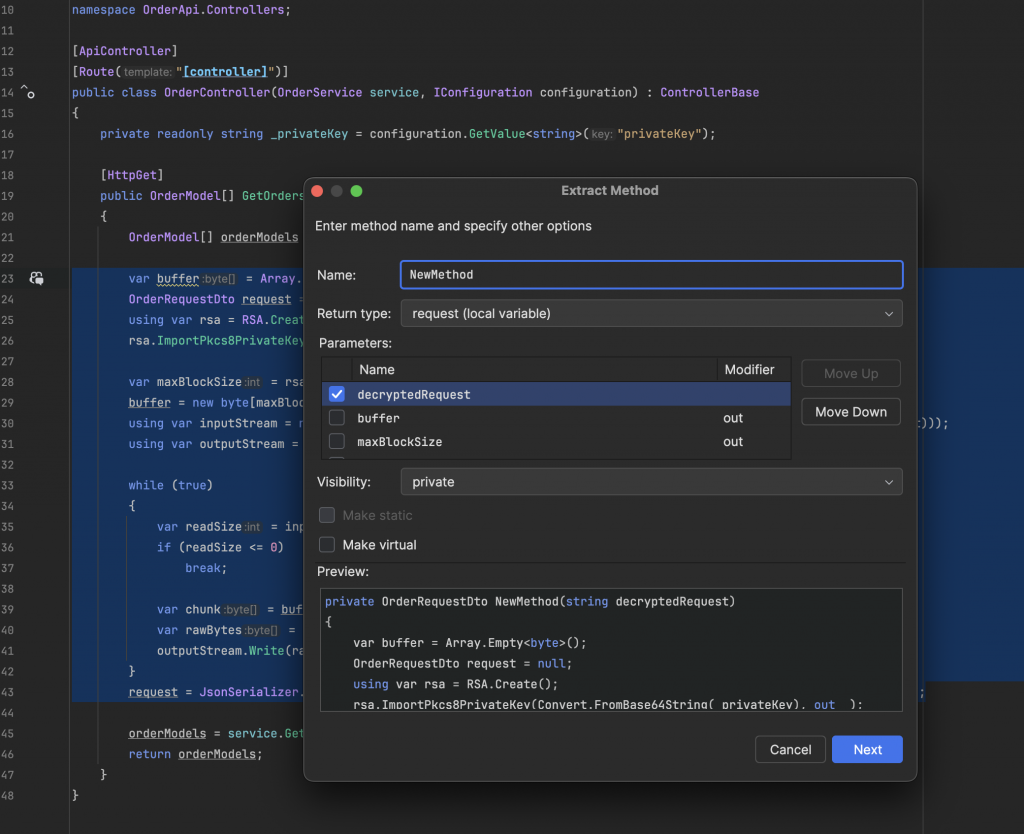This screenshot has width=1024, height=834.
Task: Click the Next button
Action: 867,750
